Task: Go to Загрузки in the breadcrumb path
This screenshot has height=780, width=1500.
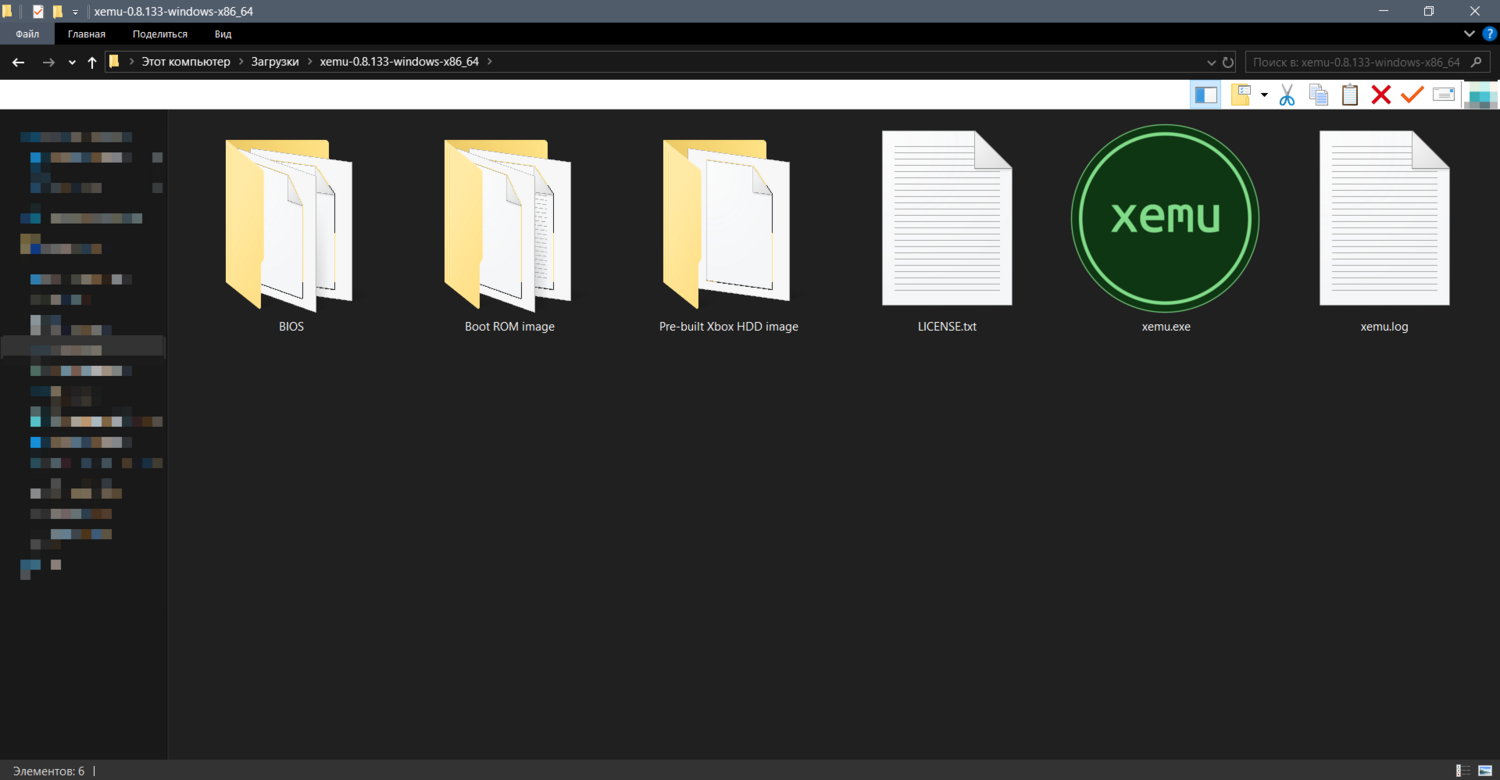Action: 275,62
